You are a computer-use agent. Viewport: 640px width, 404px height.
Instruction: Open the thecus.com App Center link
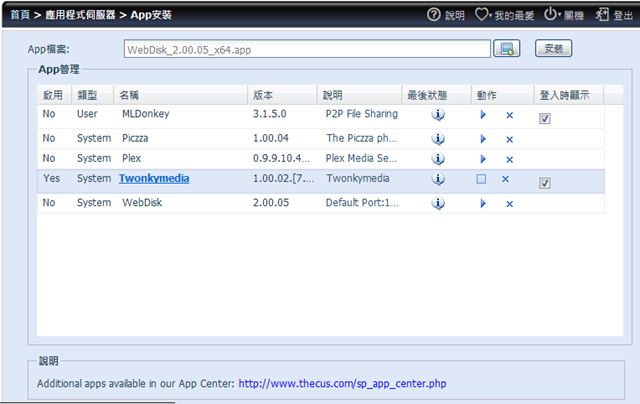tap(342, 384)
